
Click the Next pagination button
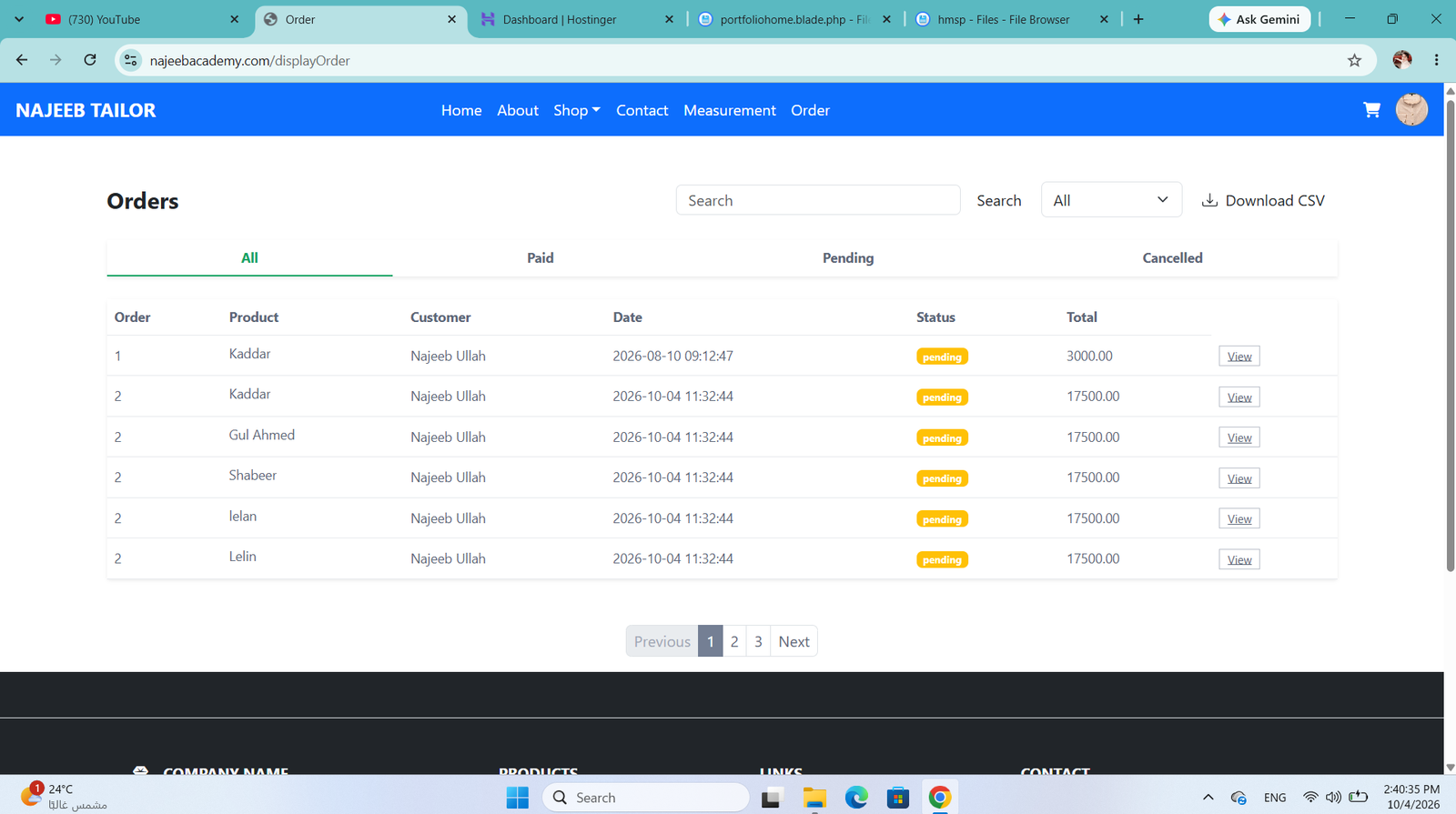[x=794, y=641]
